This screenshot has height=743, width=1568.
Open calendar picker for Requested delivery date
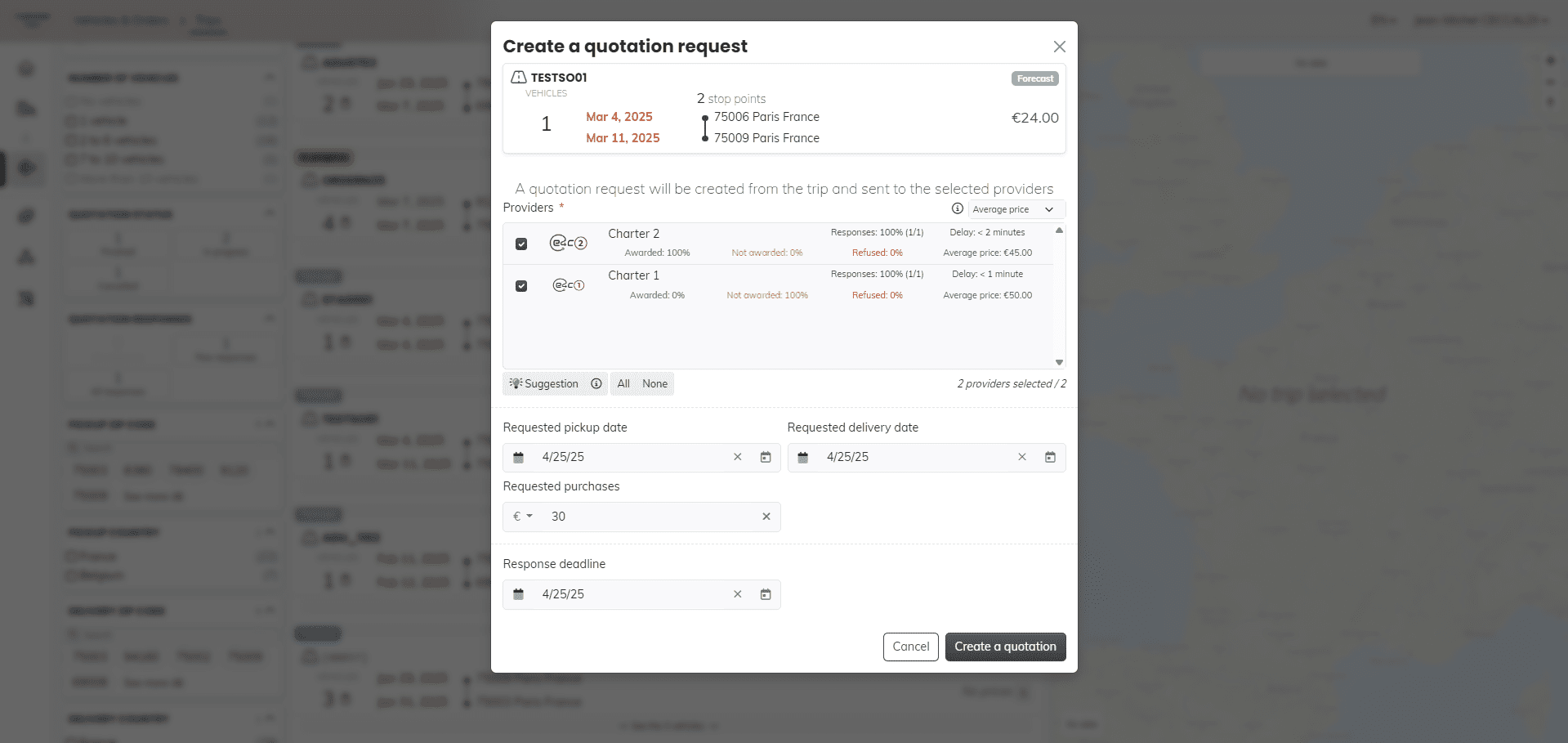point(1050,458)
